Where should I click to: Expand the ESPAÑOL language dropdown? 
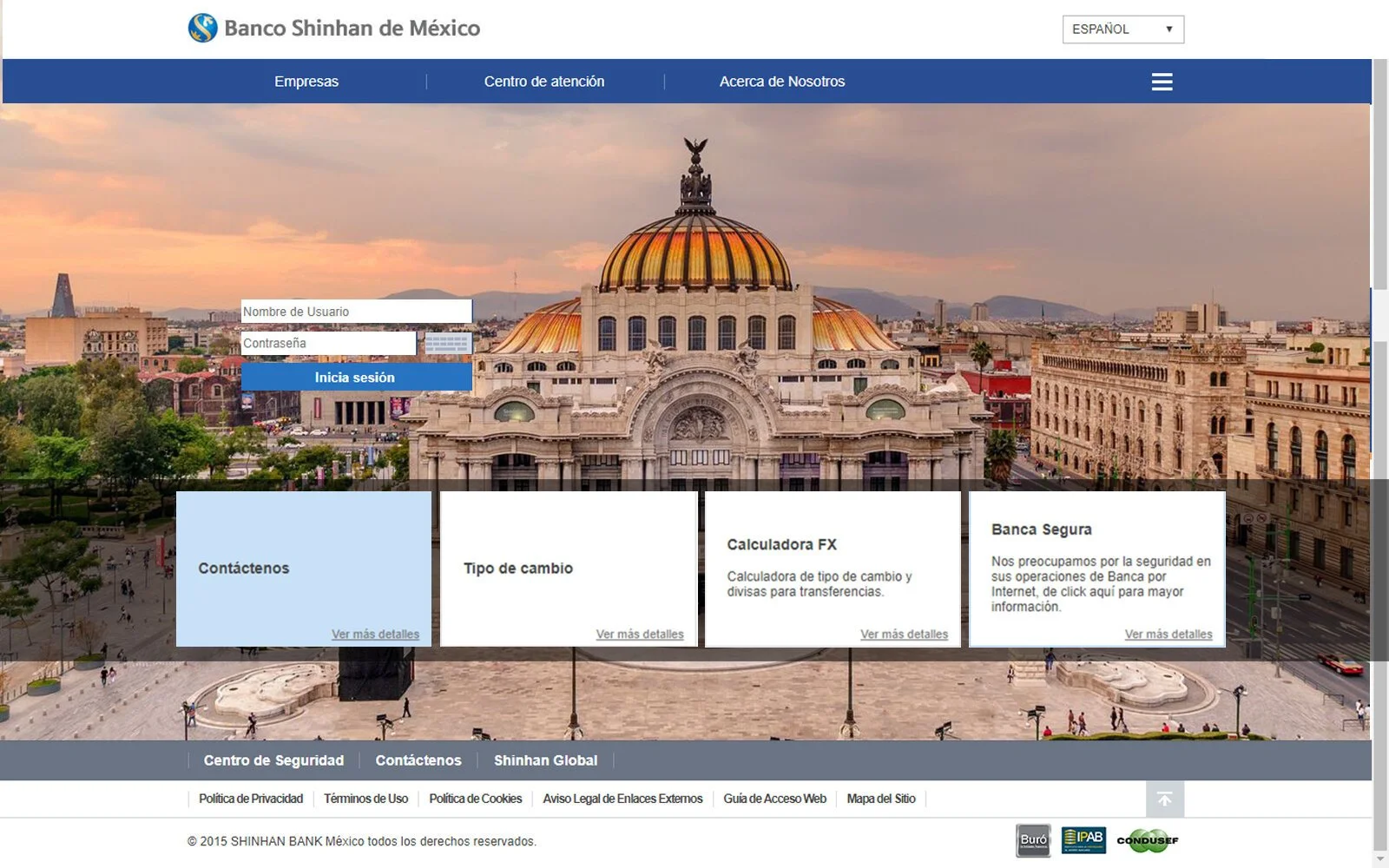coord(1122,30)
